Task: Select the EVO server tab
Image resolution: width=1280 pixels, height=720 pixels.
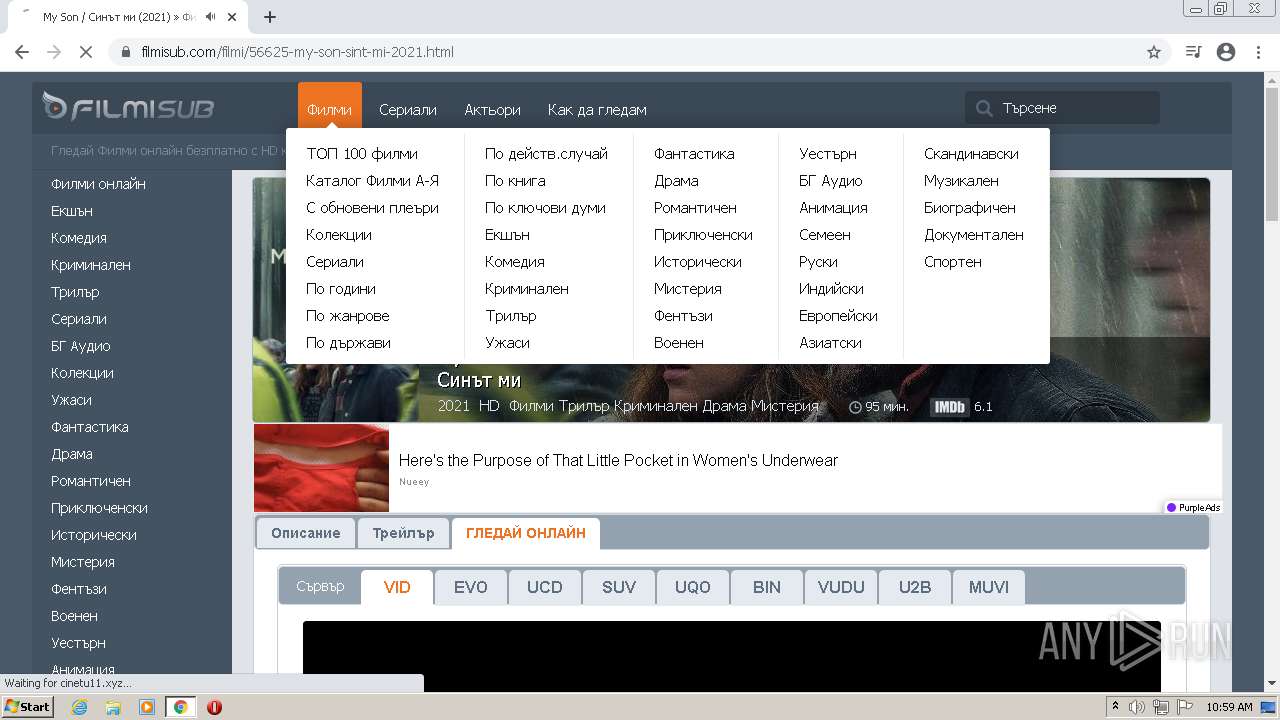Action: pyautogui.click(x=471, y=587)
